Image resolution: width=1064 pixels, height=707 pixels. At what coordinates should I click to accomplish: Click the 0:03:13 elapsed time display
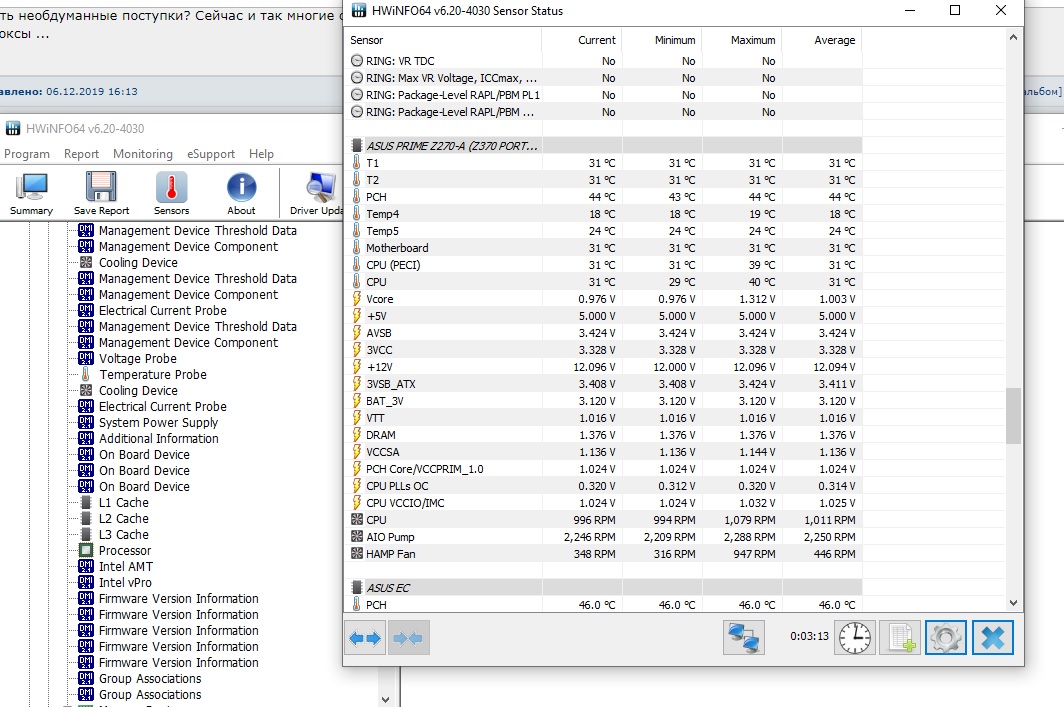click(809, 636)
